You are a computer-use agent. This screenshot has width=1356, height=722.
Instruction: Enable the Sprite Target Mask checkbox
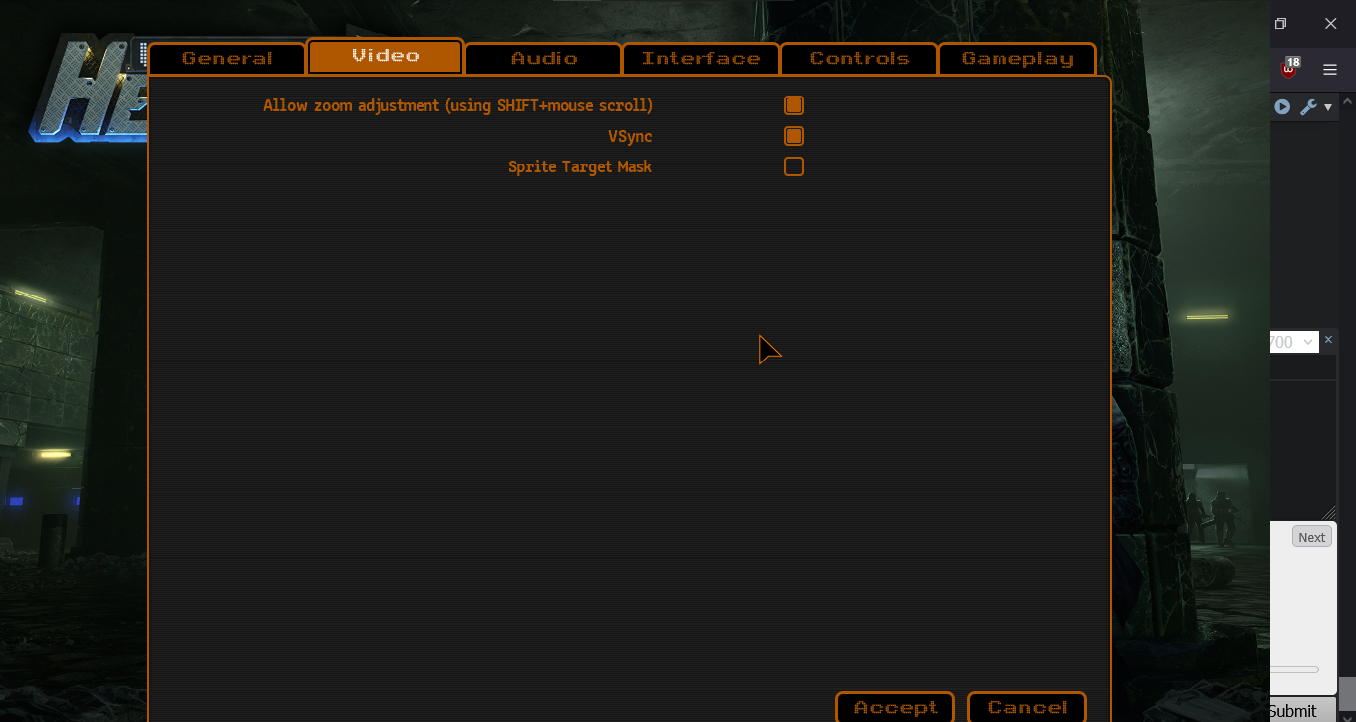tap(794, 167)
